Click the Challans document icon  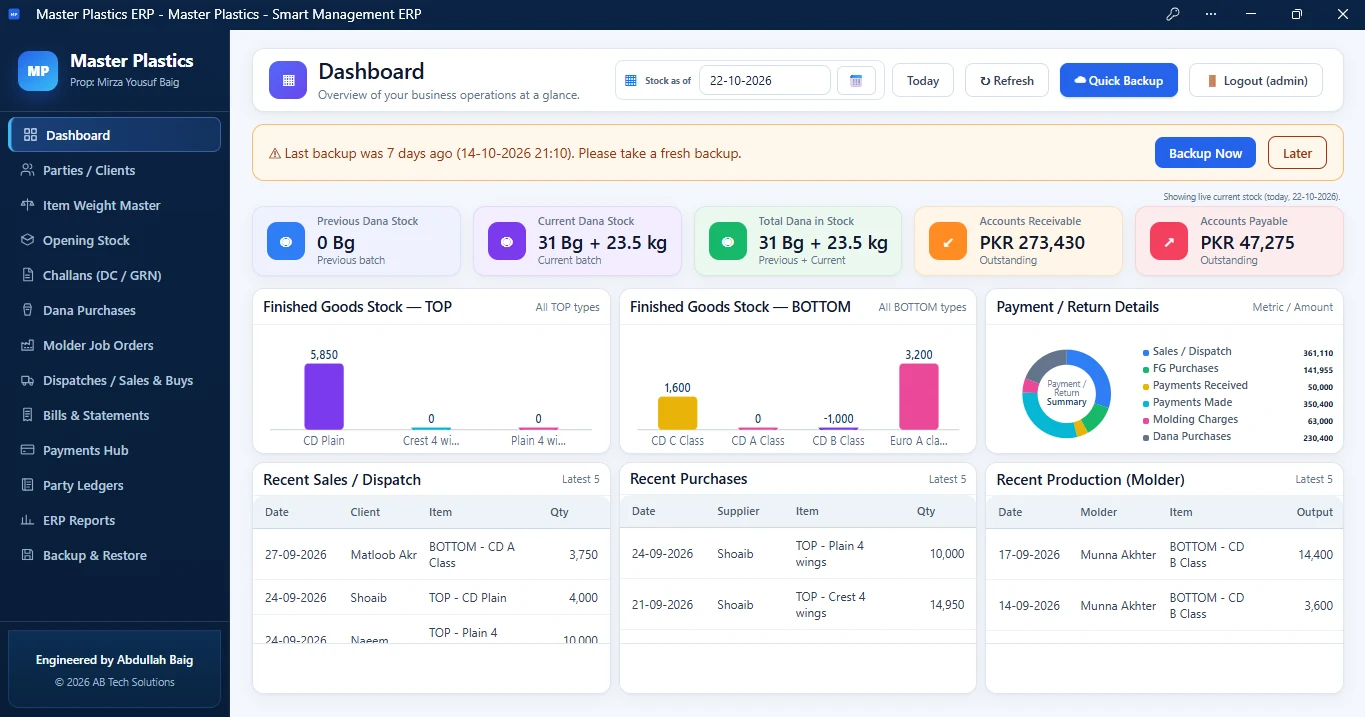(27, 275)
